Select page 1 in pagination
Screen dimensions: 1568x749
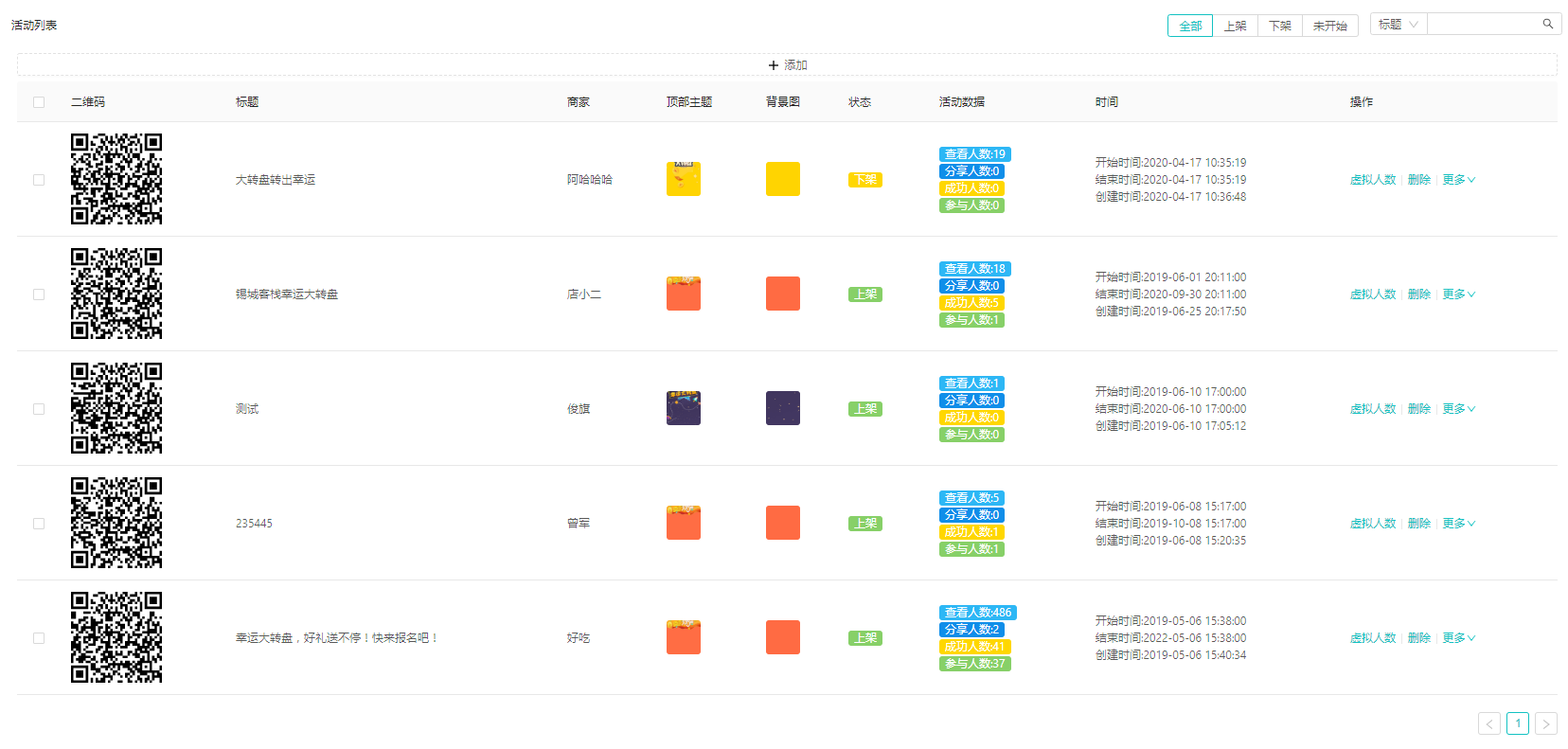1518,723
